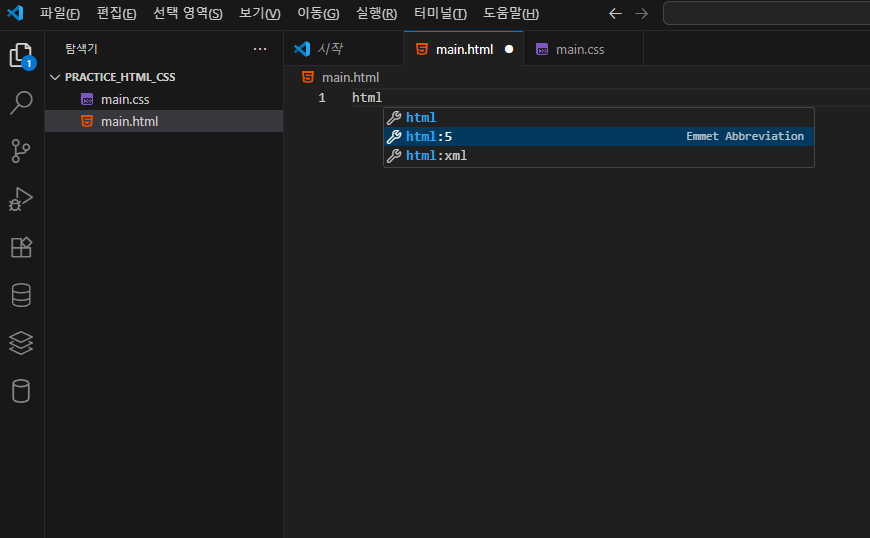Open the Explorer view in activity bar

coord(21,55)
